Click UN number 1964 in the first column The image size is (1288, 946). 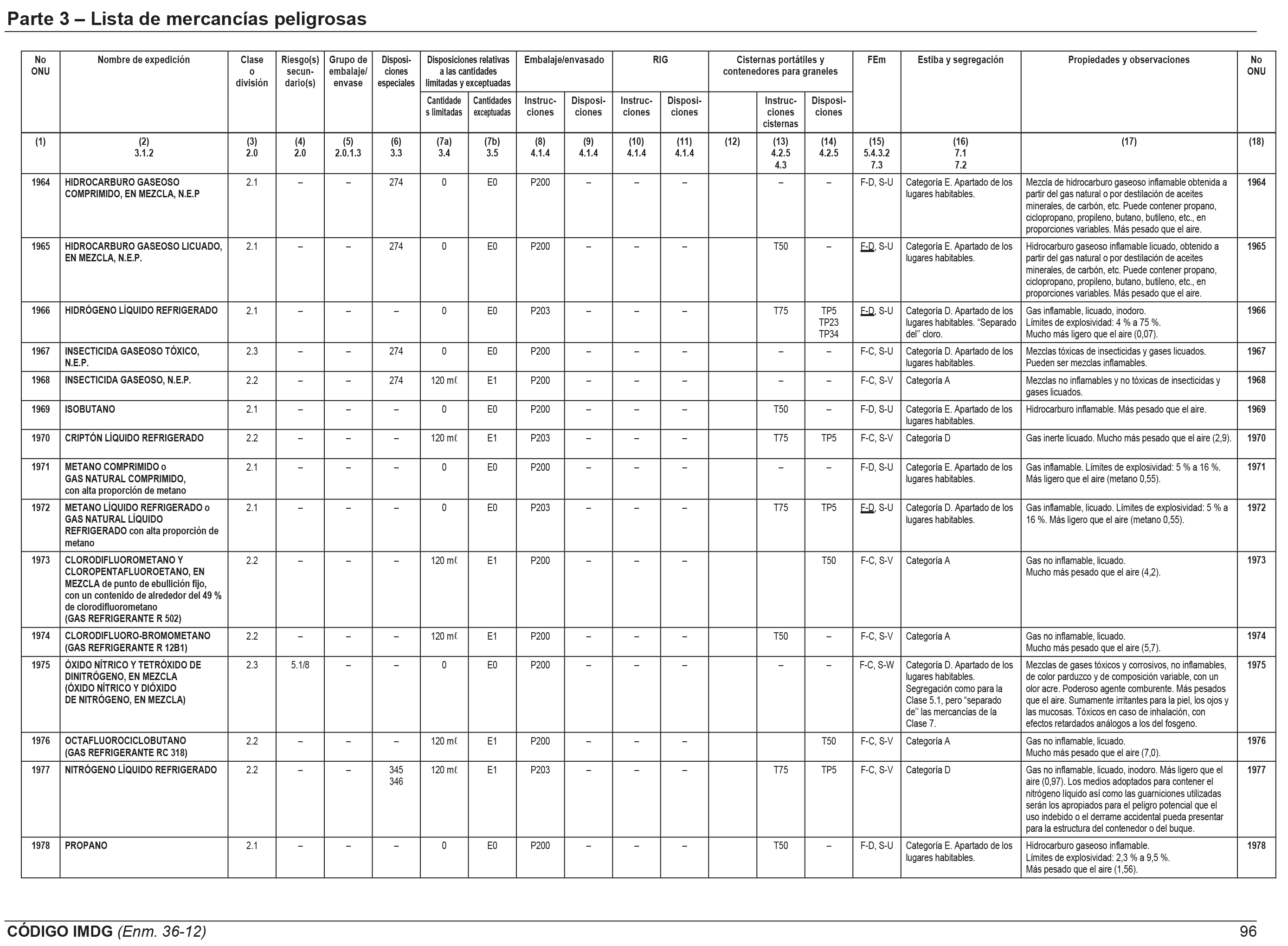[41, 182]
